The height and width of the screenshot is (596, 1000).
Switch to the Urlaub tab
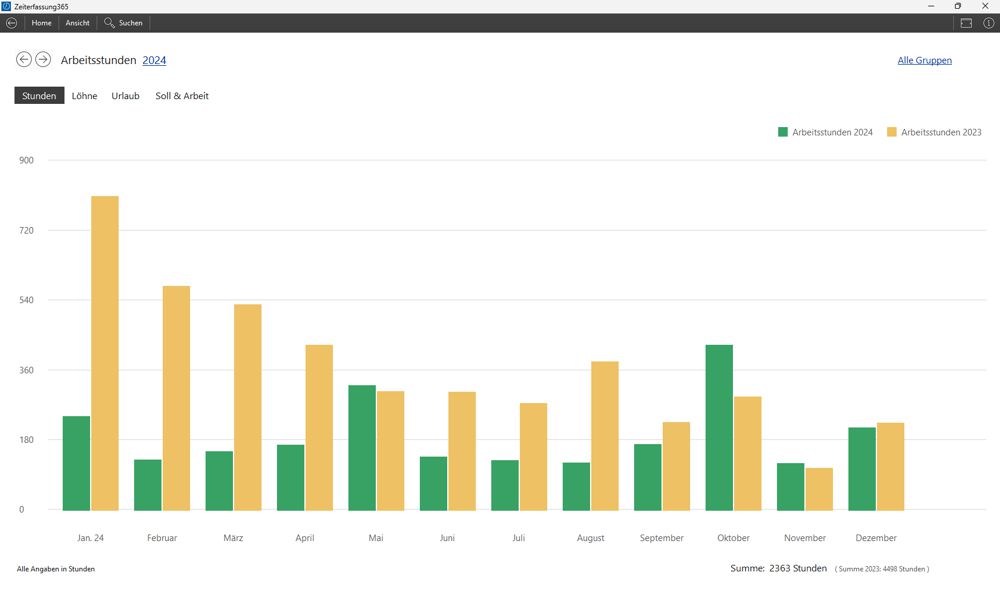pos(125,96)
